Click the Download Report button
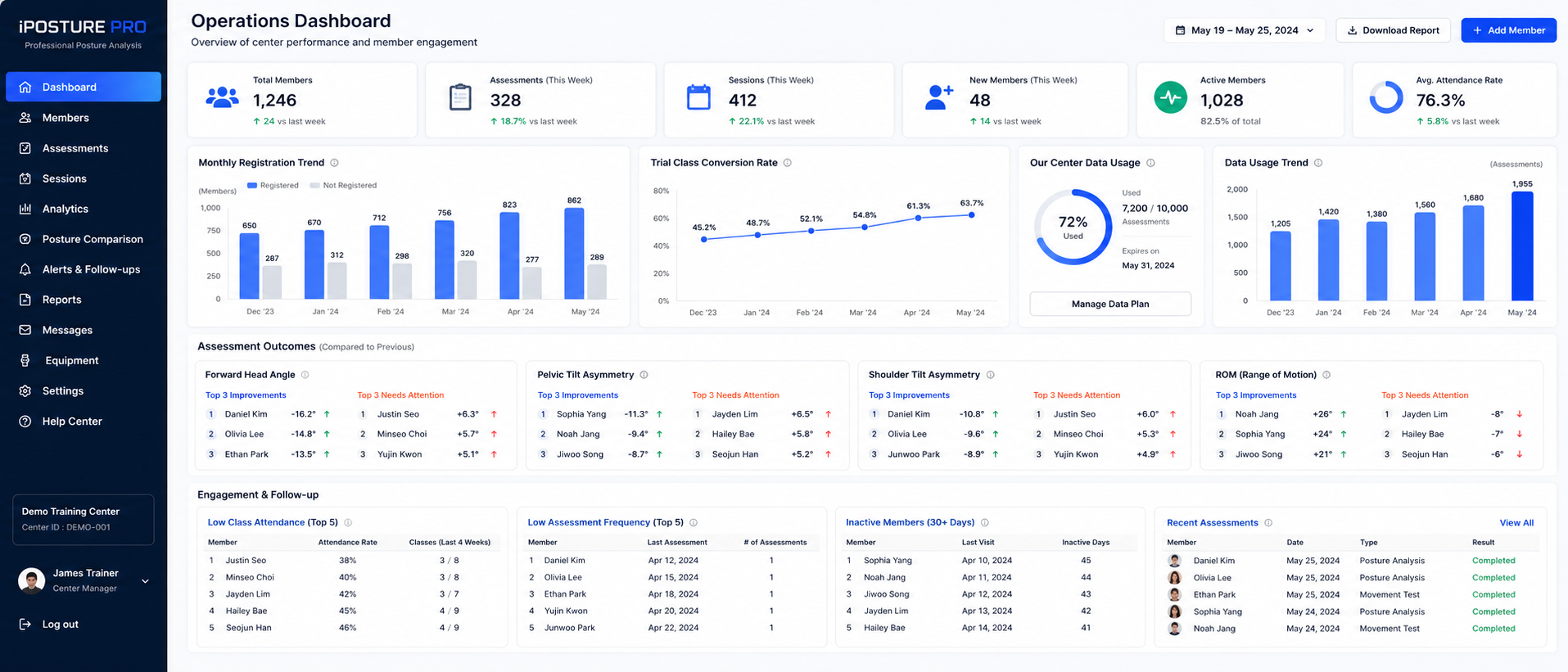This screenshot has height=672, width=1568. click(x=1394, y=30)
